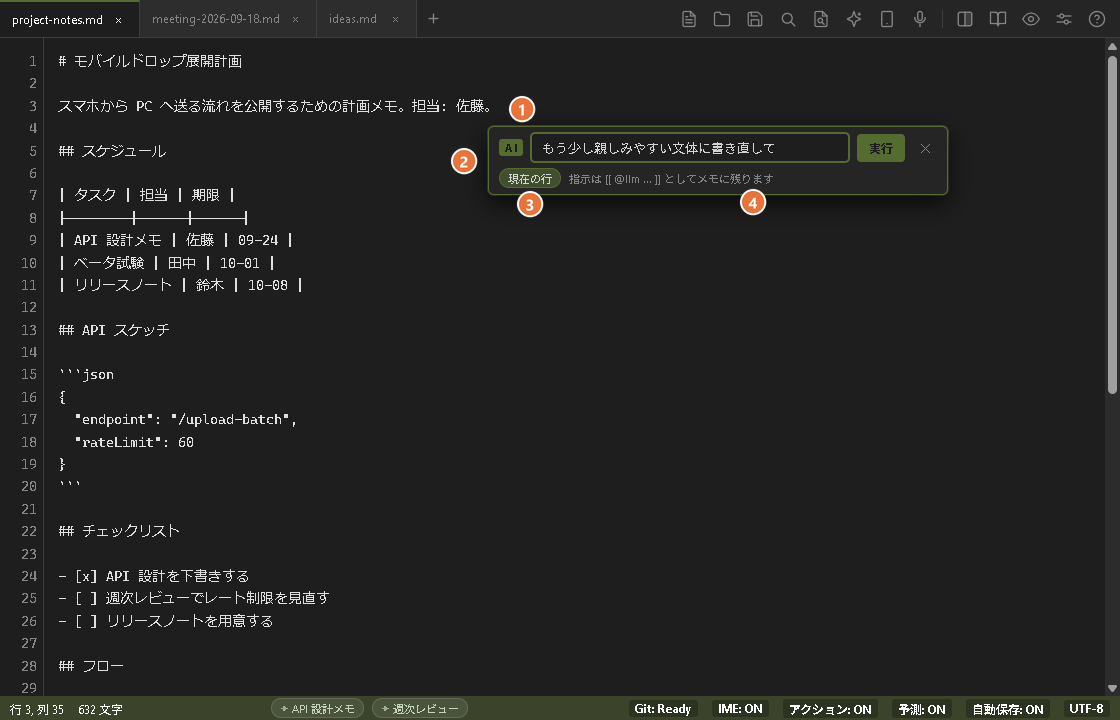Click the 実行 button
This screenshot has height=720, width=1120.
880,148
